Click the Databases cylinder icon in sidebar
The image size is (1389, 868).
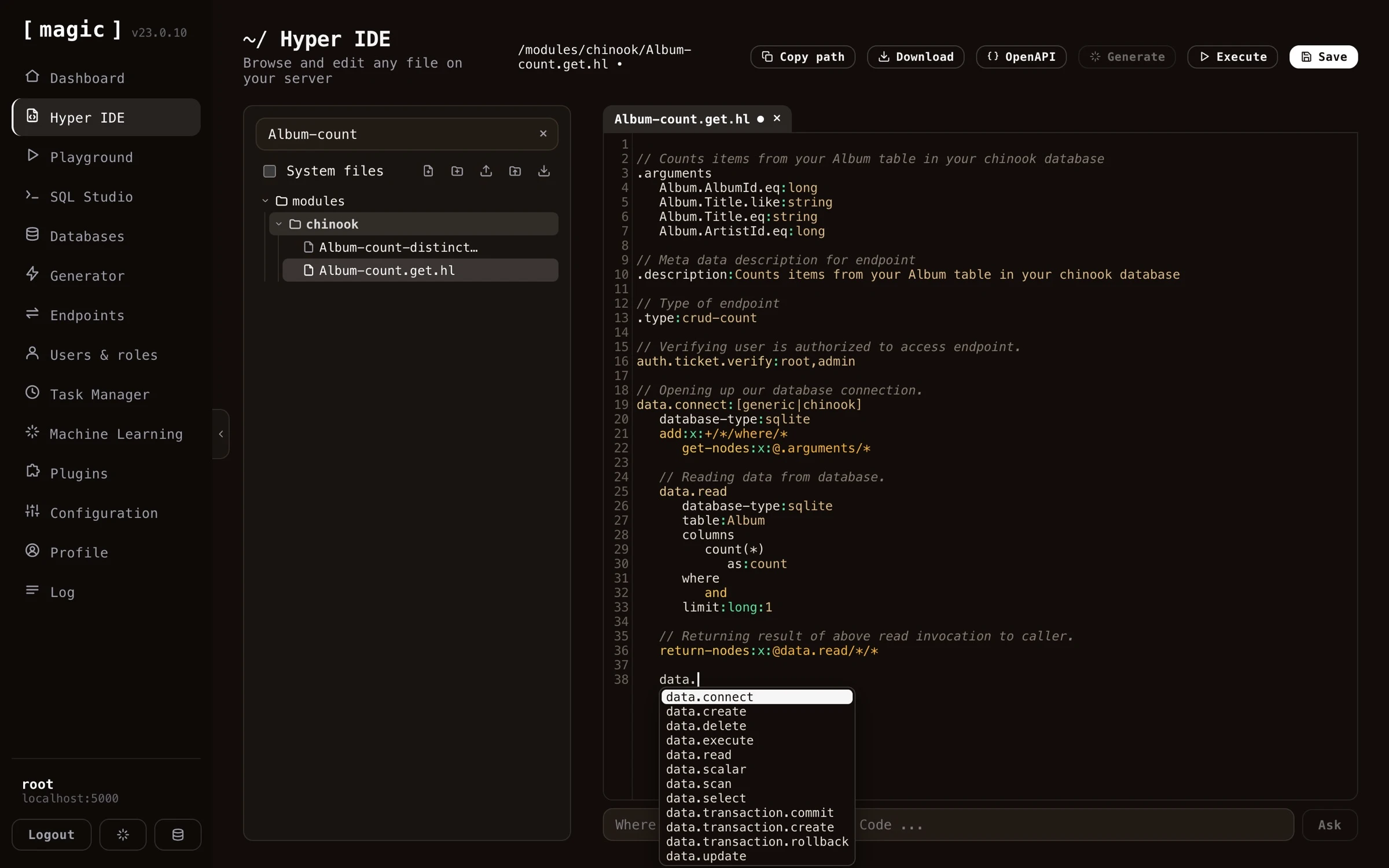[32, 234]
